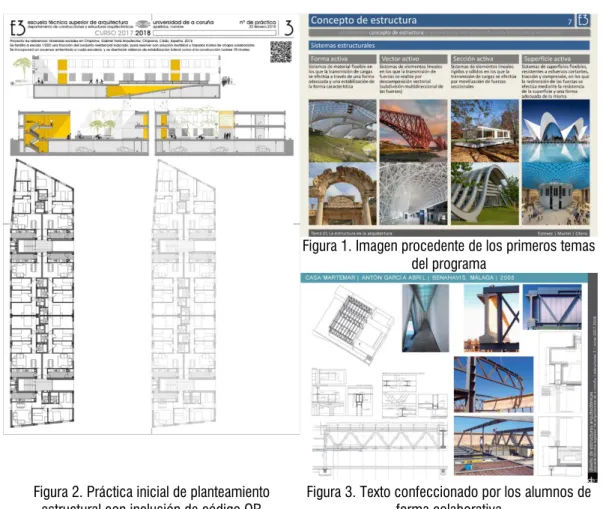Select the 'Vector activo' column header
Screen dimensions: 606x509
(x=413, y=59)
